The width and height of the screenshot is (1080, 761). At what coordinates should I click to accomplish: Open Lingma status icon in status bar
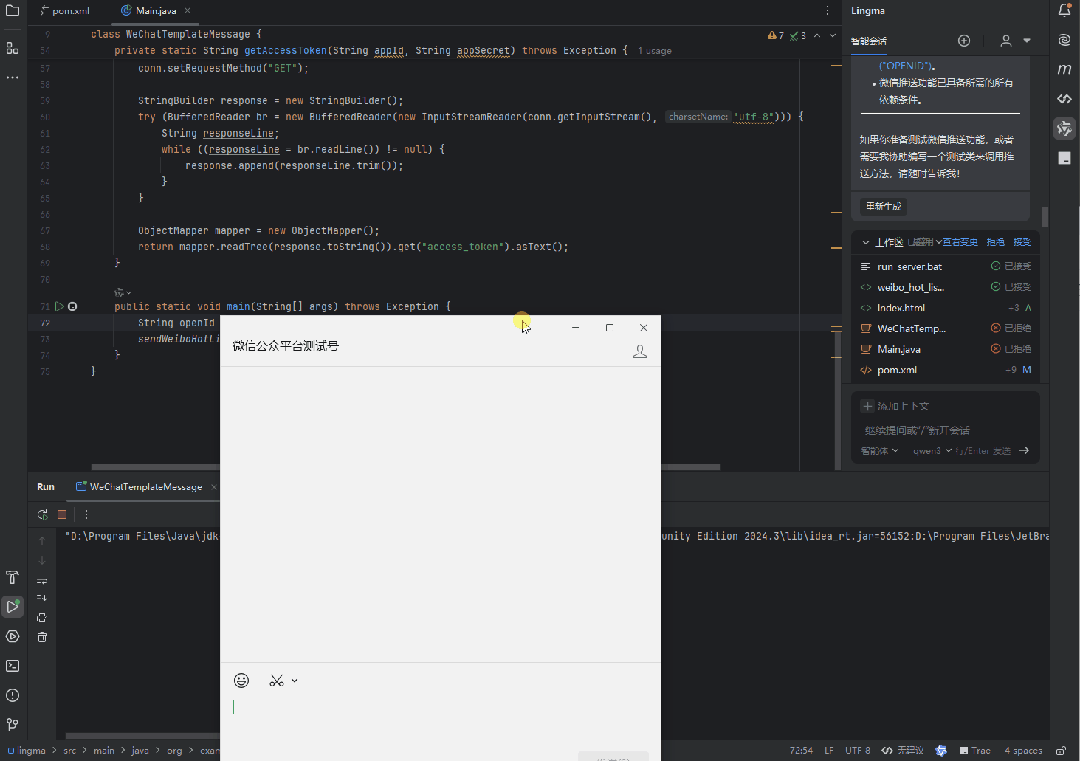point(941,751)
